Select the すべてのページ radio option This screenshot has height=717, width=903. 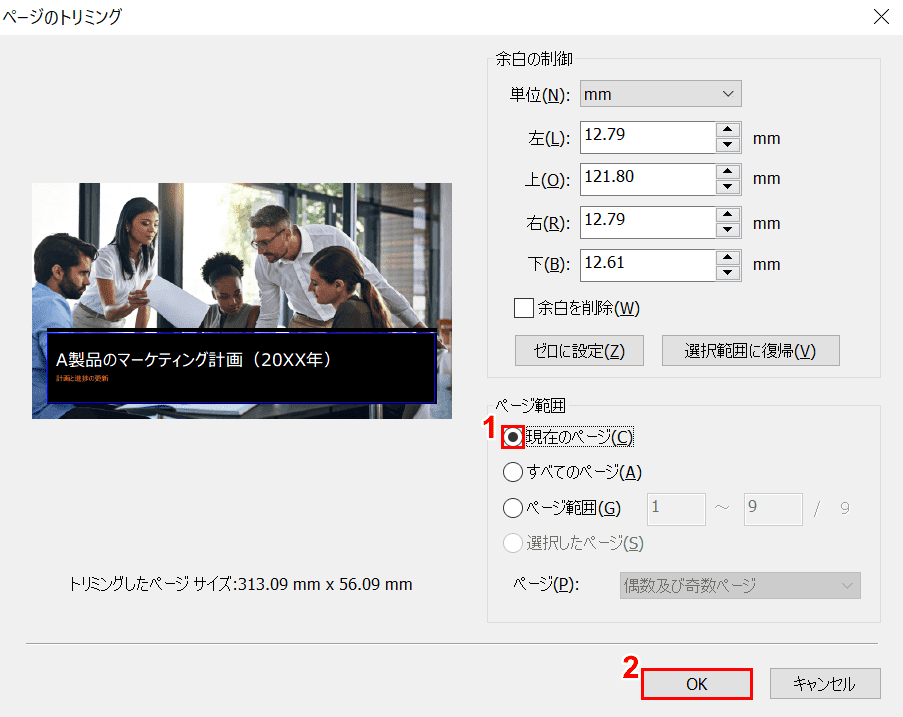point(513,472)
